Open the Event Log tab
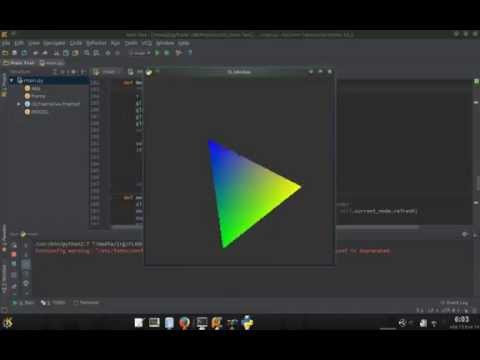The image size is (480, 360). (455, 302)
